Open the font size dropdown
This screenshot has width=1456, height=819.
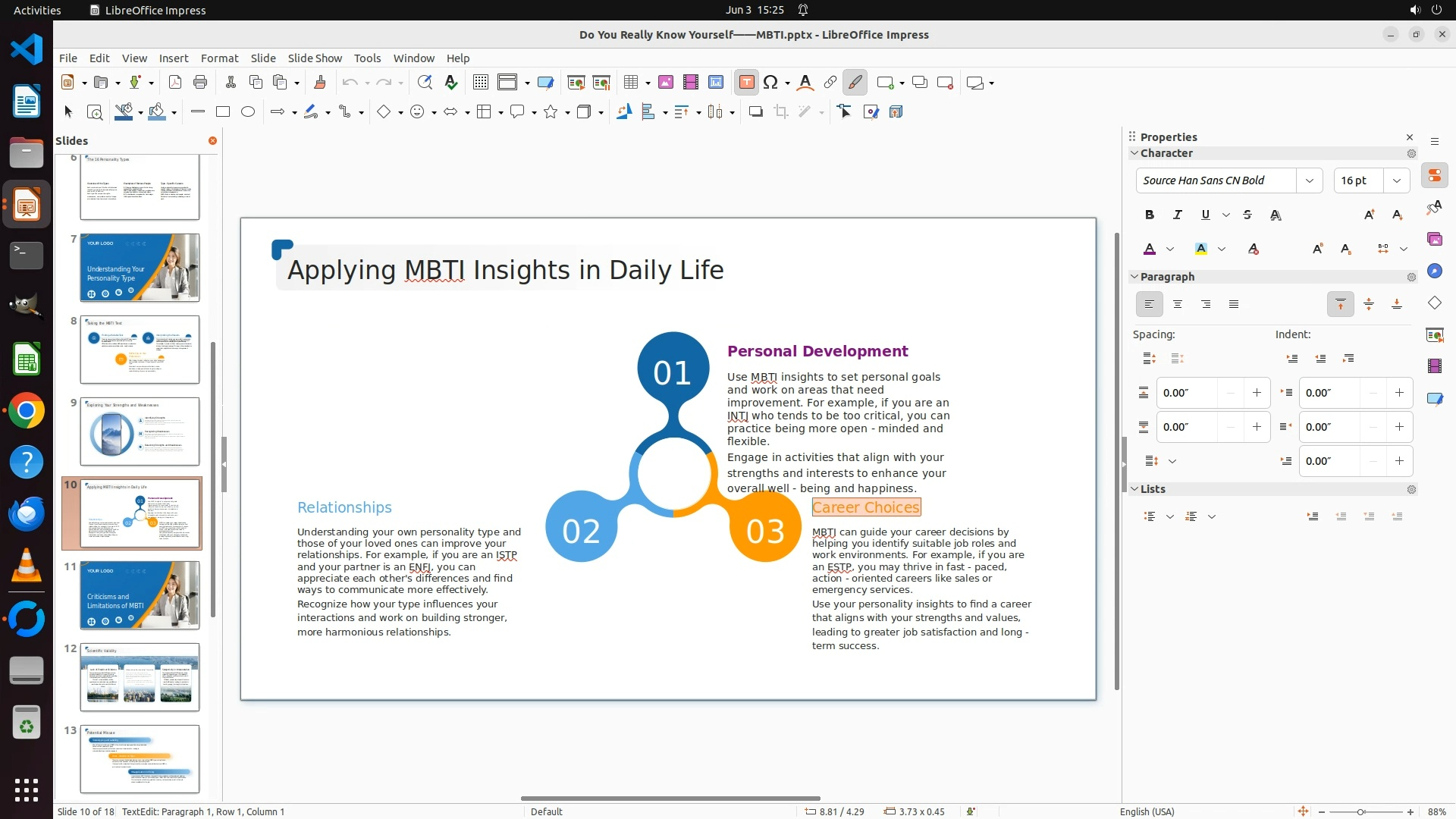tap(1396, 180)
